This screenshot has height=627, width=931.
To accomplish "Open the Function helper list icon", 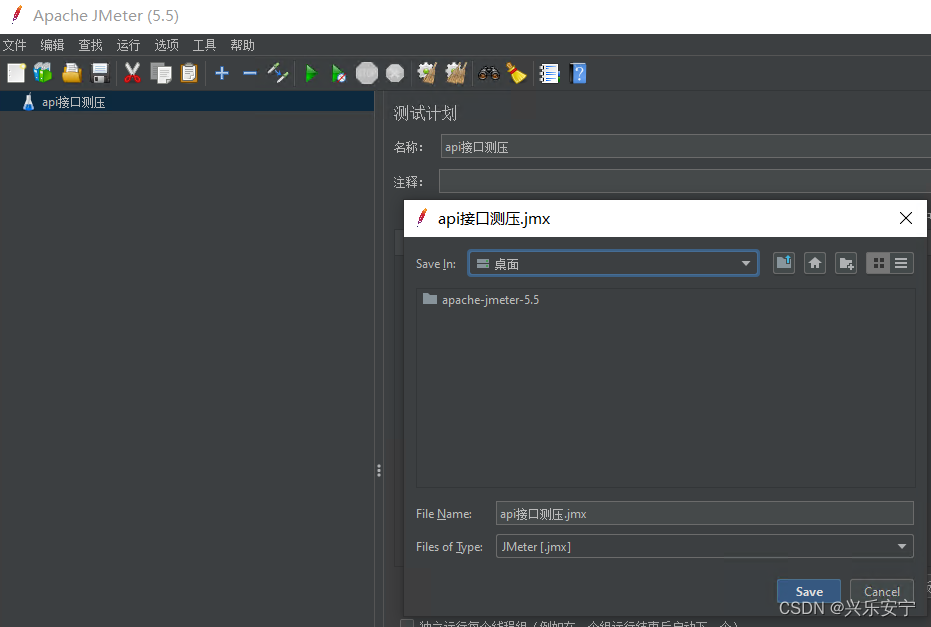I will (549, 73).
